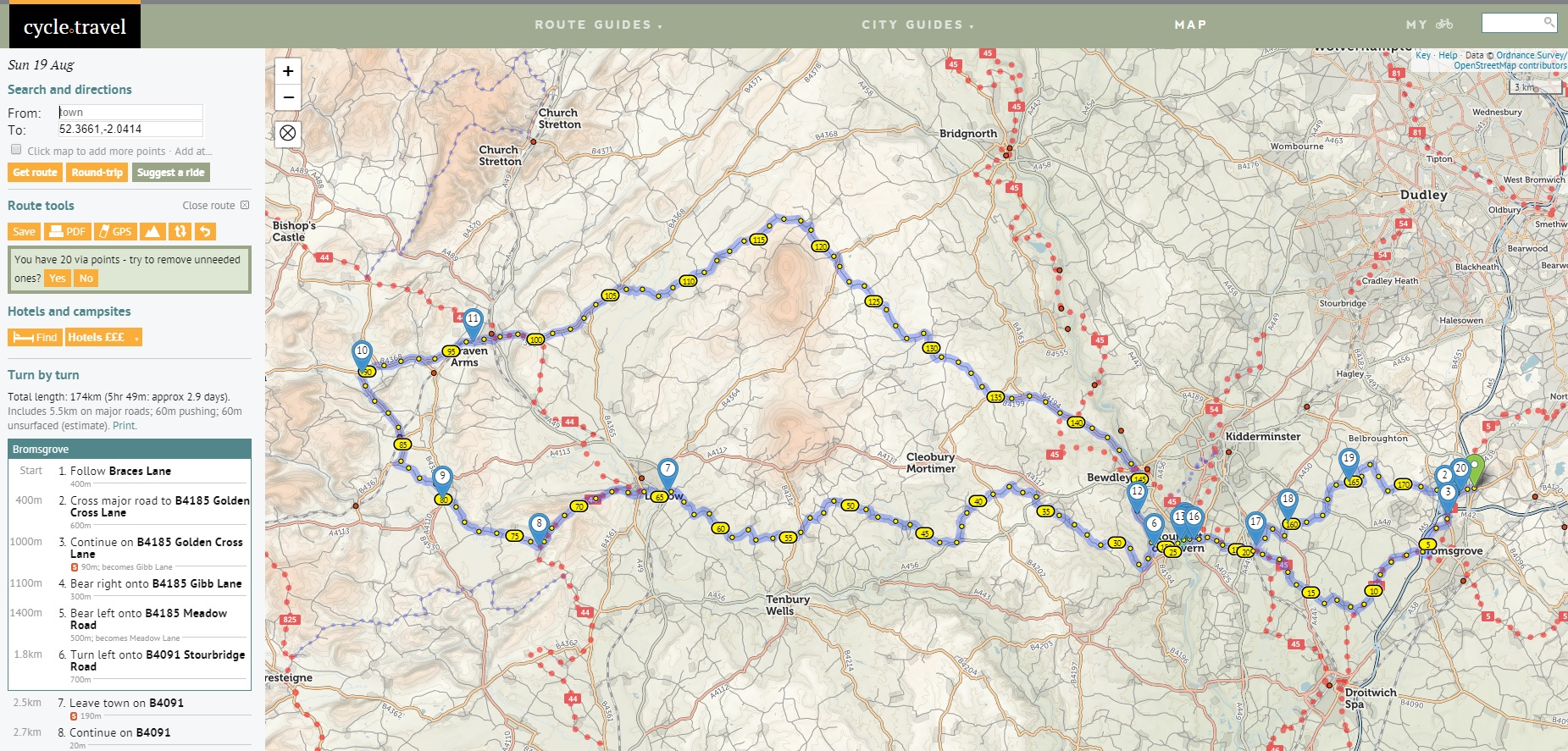Select via point marker 10 on the map

[362, 356]
